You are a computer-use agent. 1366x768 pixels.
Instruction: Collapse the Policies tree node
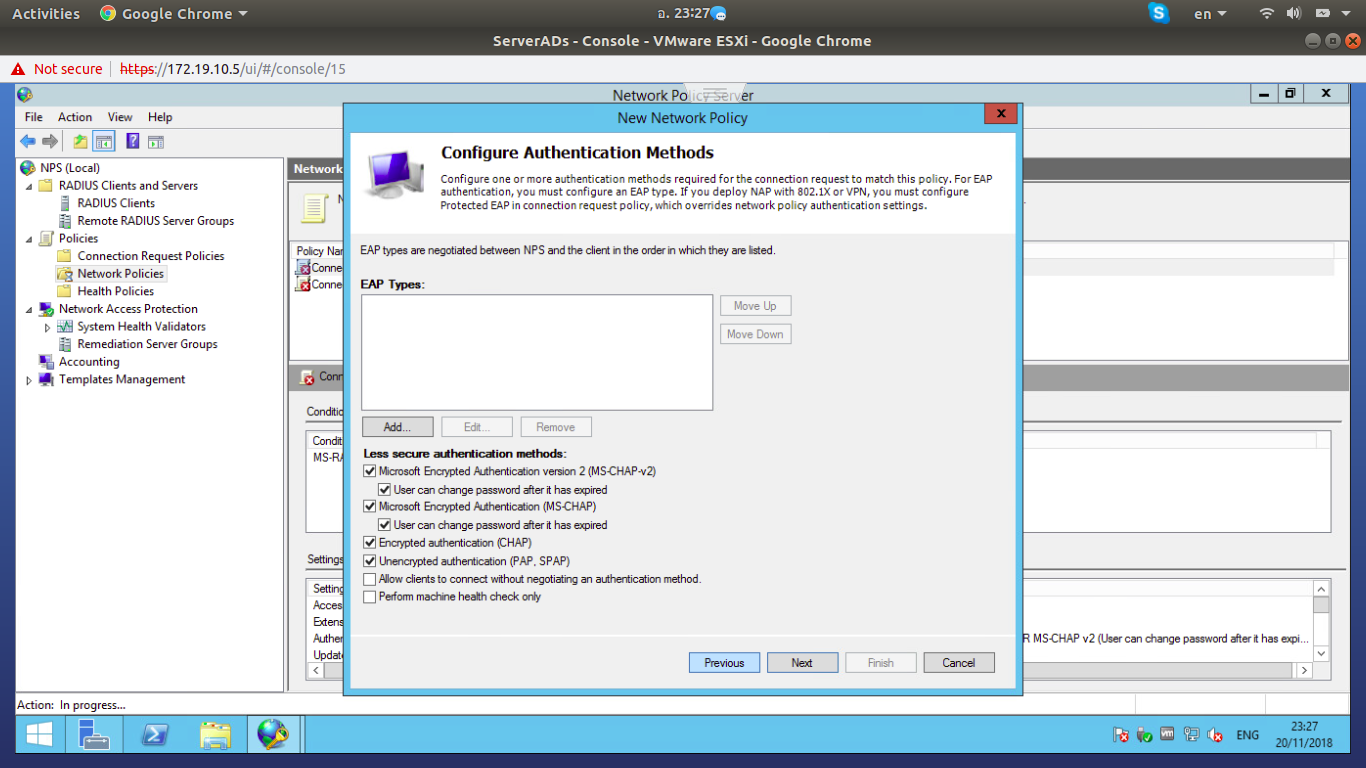pos(28,239)
